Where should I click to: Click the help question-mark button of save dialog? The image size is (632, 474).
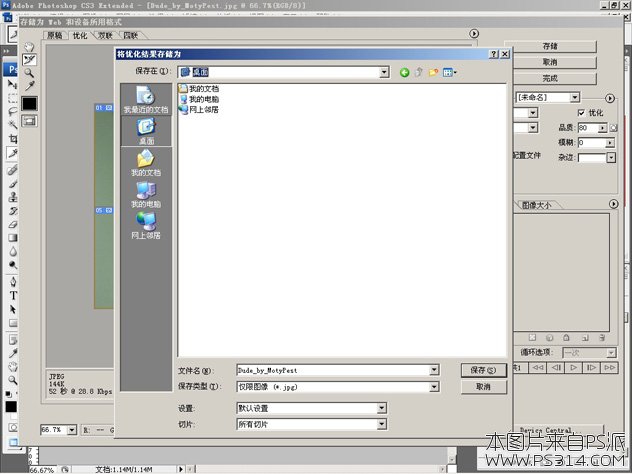[494, 54]
